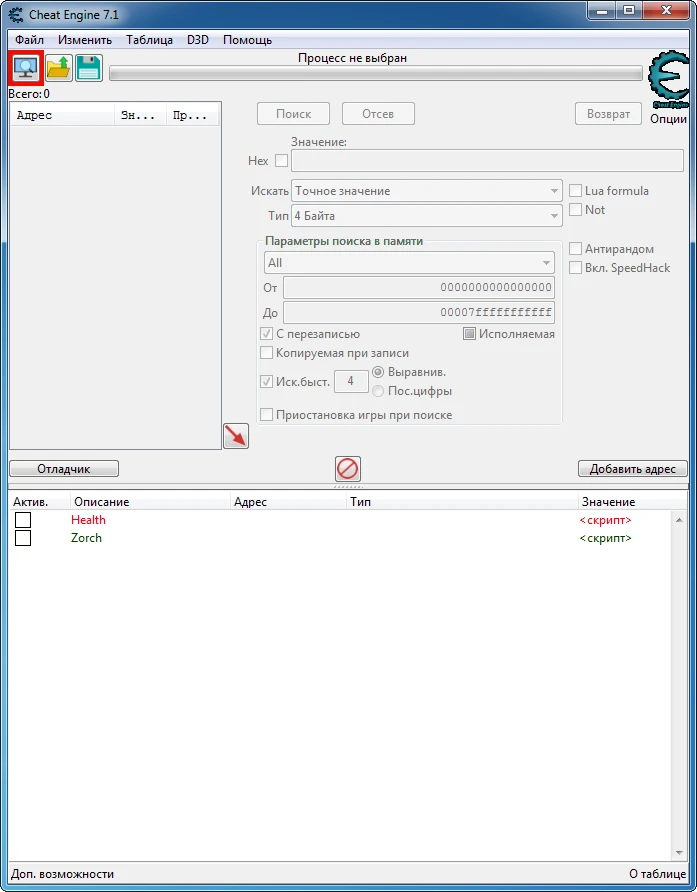Open Опции settings
Screen dimensions: 697x892
669,119
